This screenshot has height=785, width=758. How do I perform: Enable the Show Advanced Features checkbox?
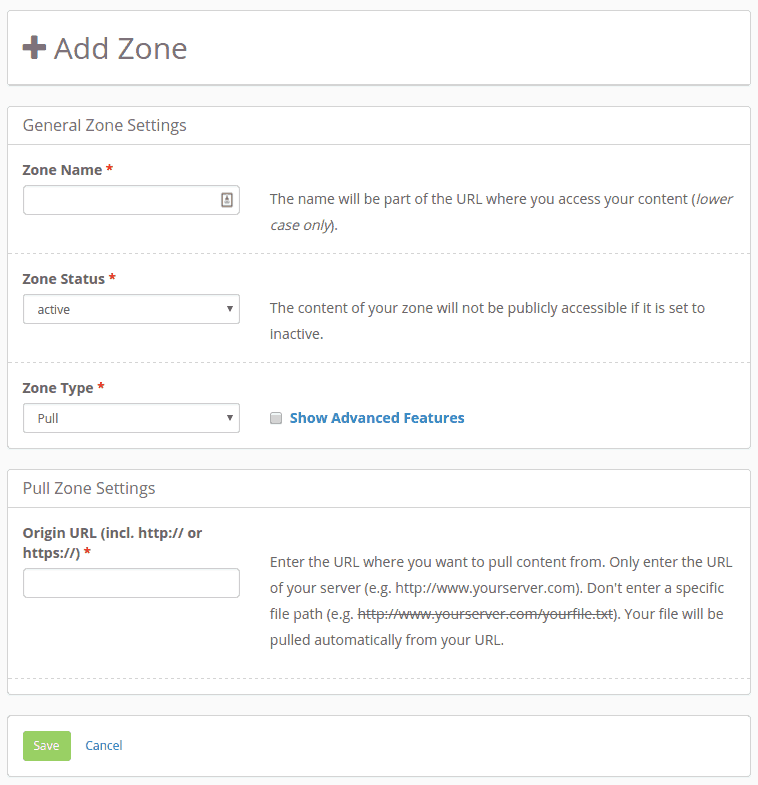(x=276, y=418)
